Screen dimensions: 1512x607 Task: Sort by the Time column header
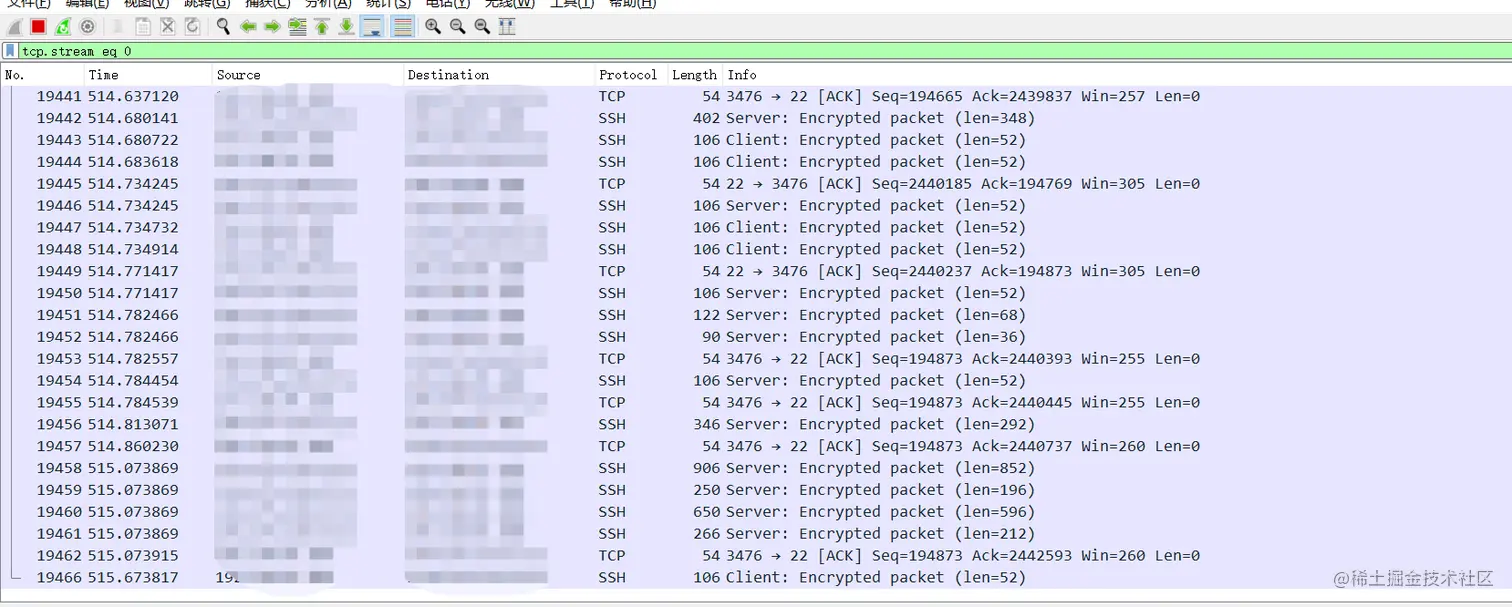pos(148,75)
